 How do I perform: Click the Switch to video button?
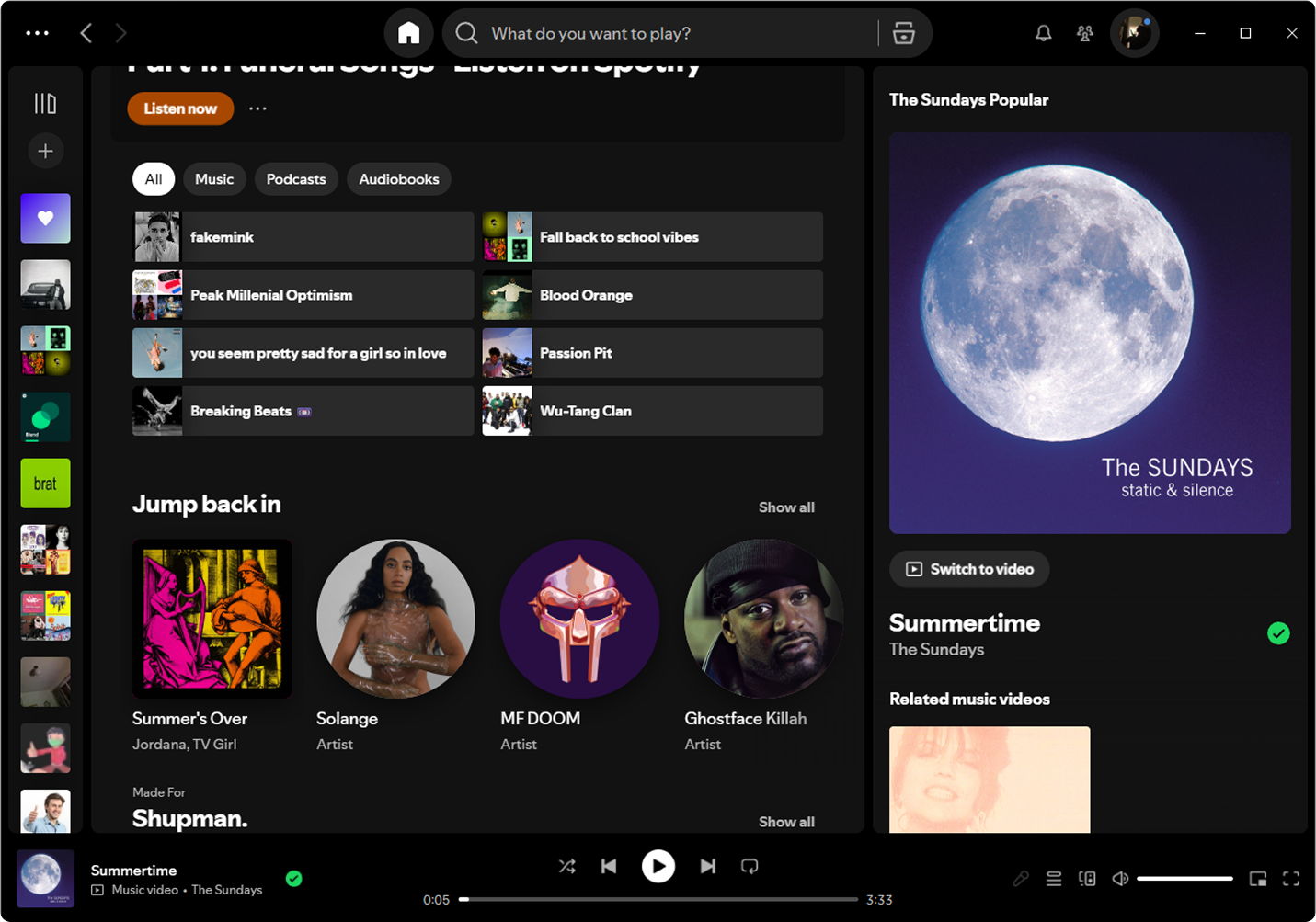point(969,569)
